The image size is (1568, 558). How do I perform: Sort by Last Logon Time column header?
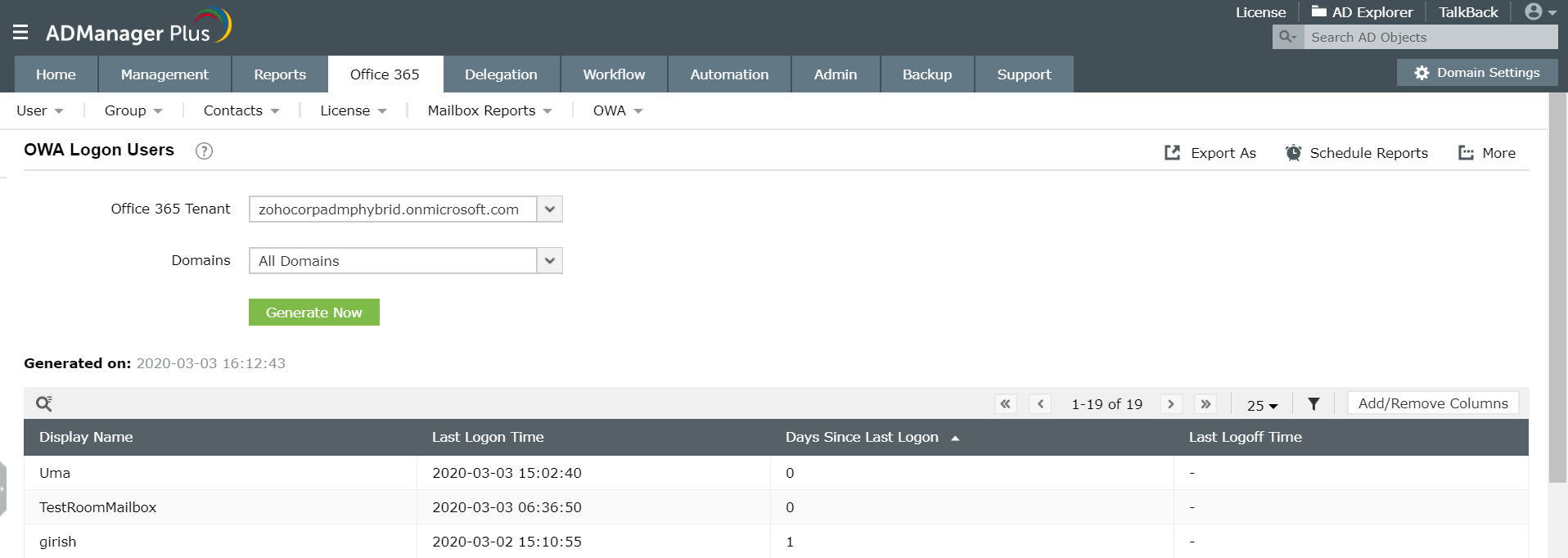click(488, 437)
